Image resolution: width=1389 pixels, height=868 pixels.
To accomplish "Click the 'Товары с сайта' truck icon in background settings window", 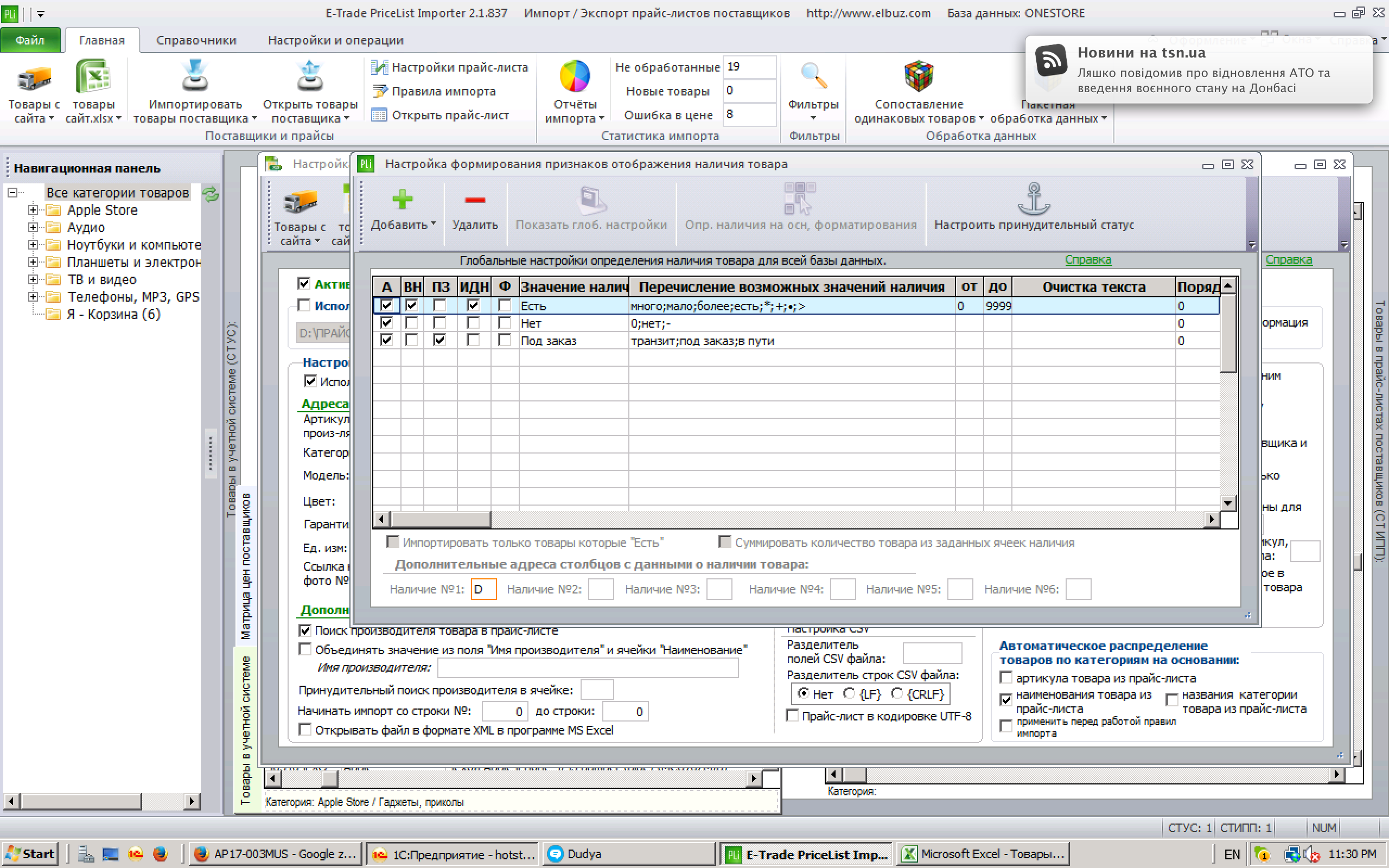I will (300, 202).
